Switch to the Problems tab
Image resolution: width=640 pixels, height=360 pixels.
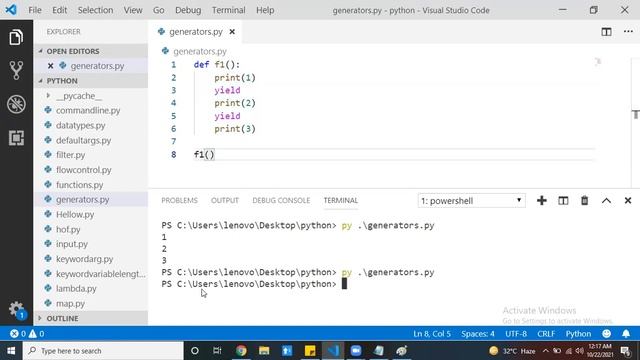(179, 200)
